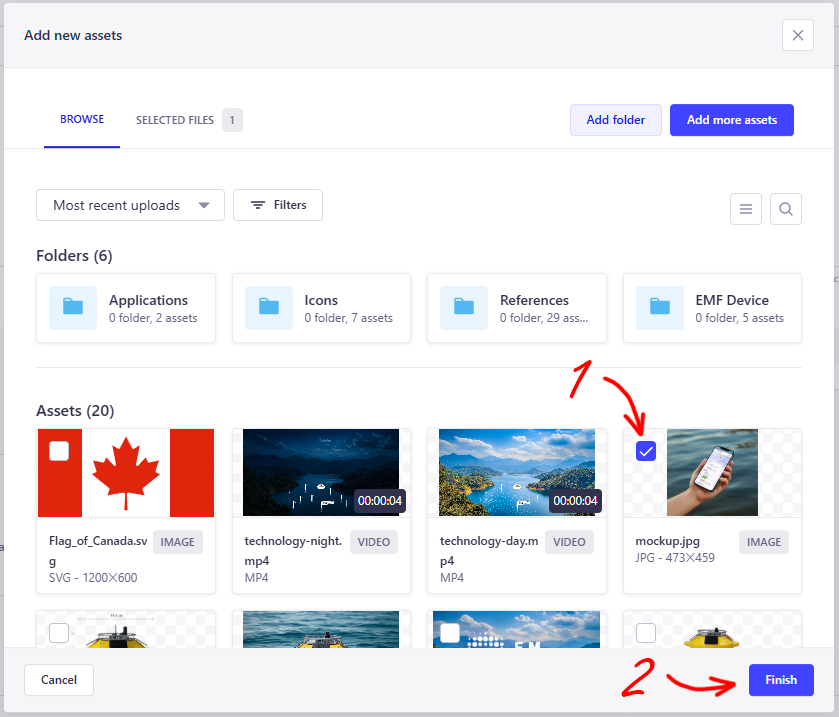Select the Browse tab
Image resolution: width=839 pixels, height=717 pixels.
click(82, 120)
